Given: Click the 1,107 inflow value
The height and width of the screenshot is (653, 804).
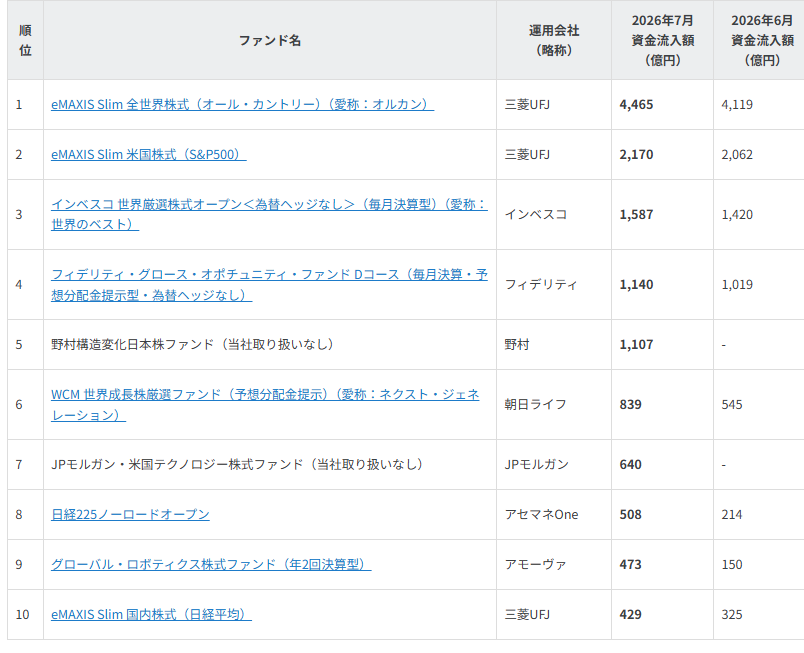Looking at the screenshot, I should [636, 344].
